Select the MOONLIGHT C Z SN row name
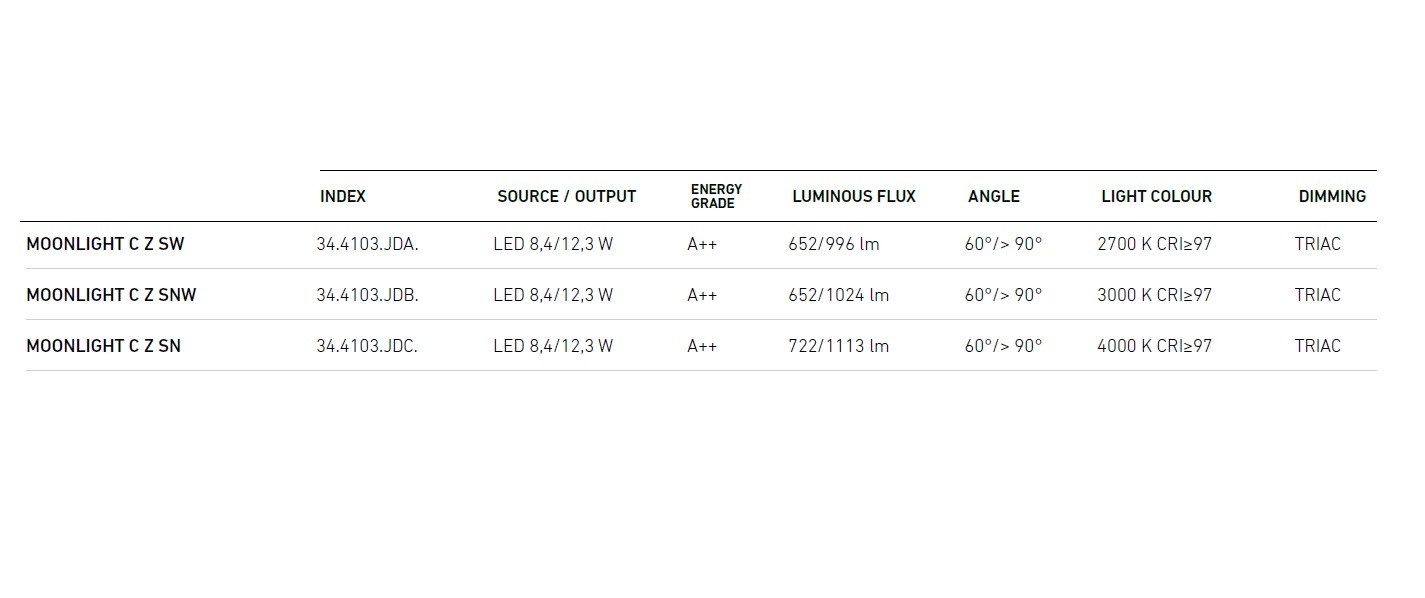 104,346
